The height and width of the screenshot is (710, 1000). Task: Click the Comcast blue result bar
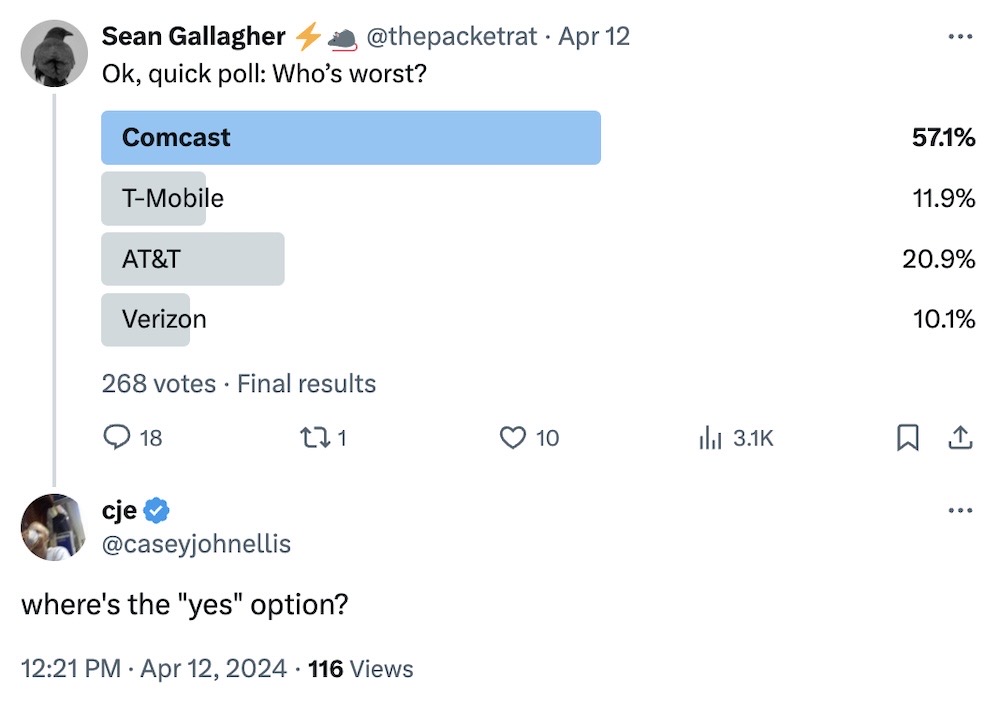coord(350,138)
